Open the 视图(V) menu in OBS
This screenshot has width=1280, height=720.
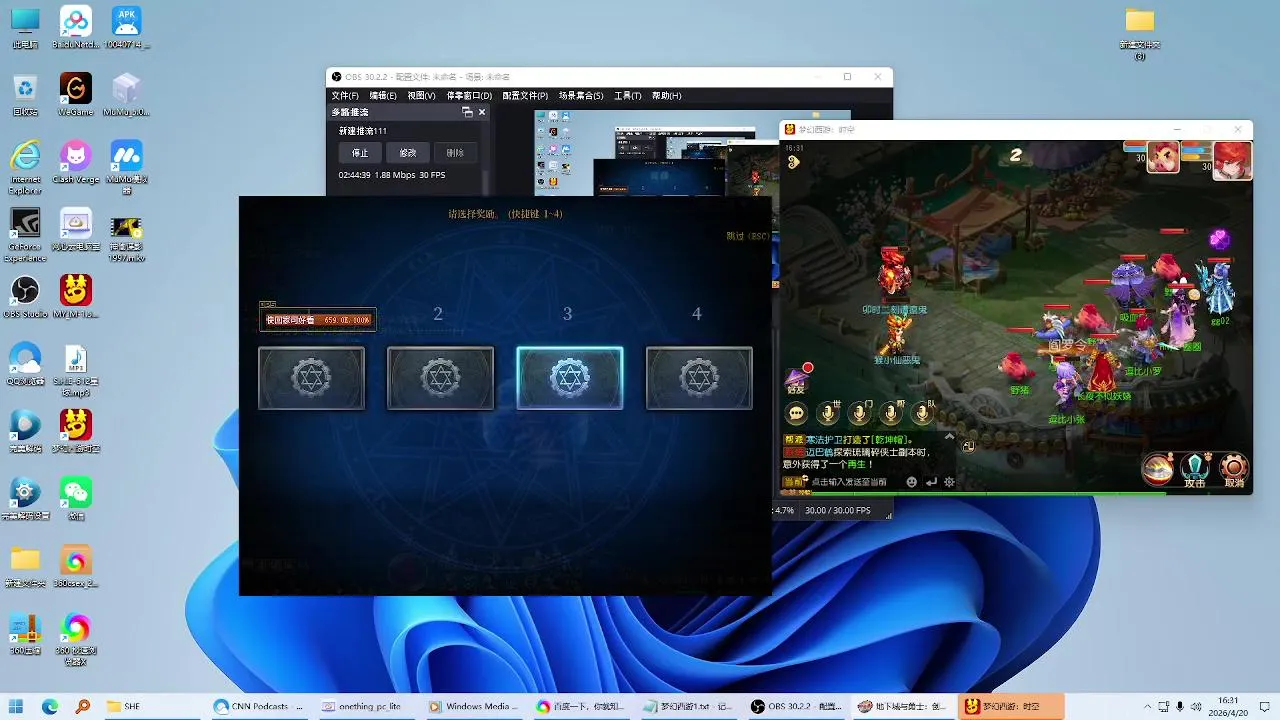pos(421,96)
